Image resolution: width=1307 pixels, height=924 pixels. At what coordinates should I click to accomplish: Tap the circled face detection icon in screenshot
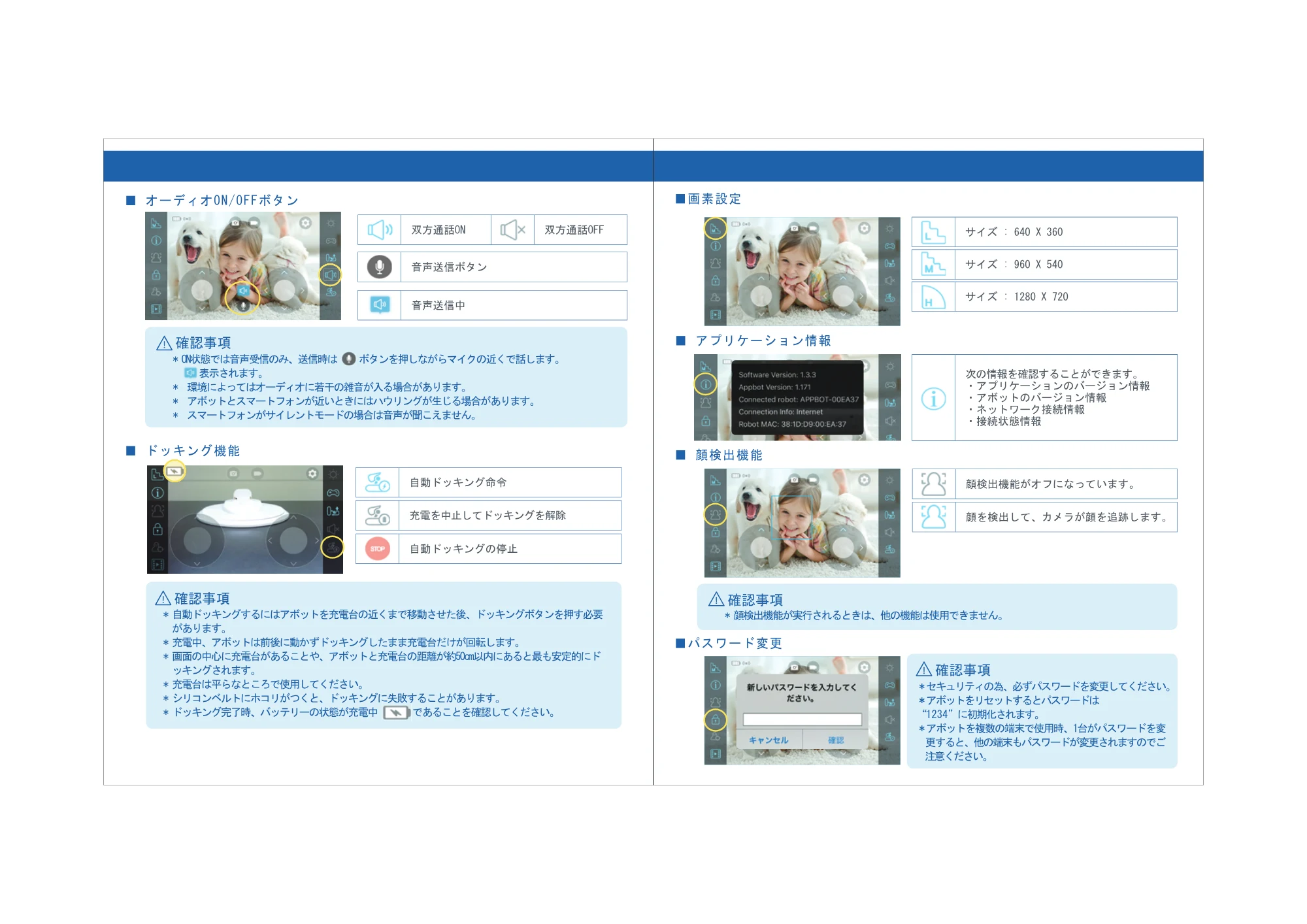715,515
